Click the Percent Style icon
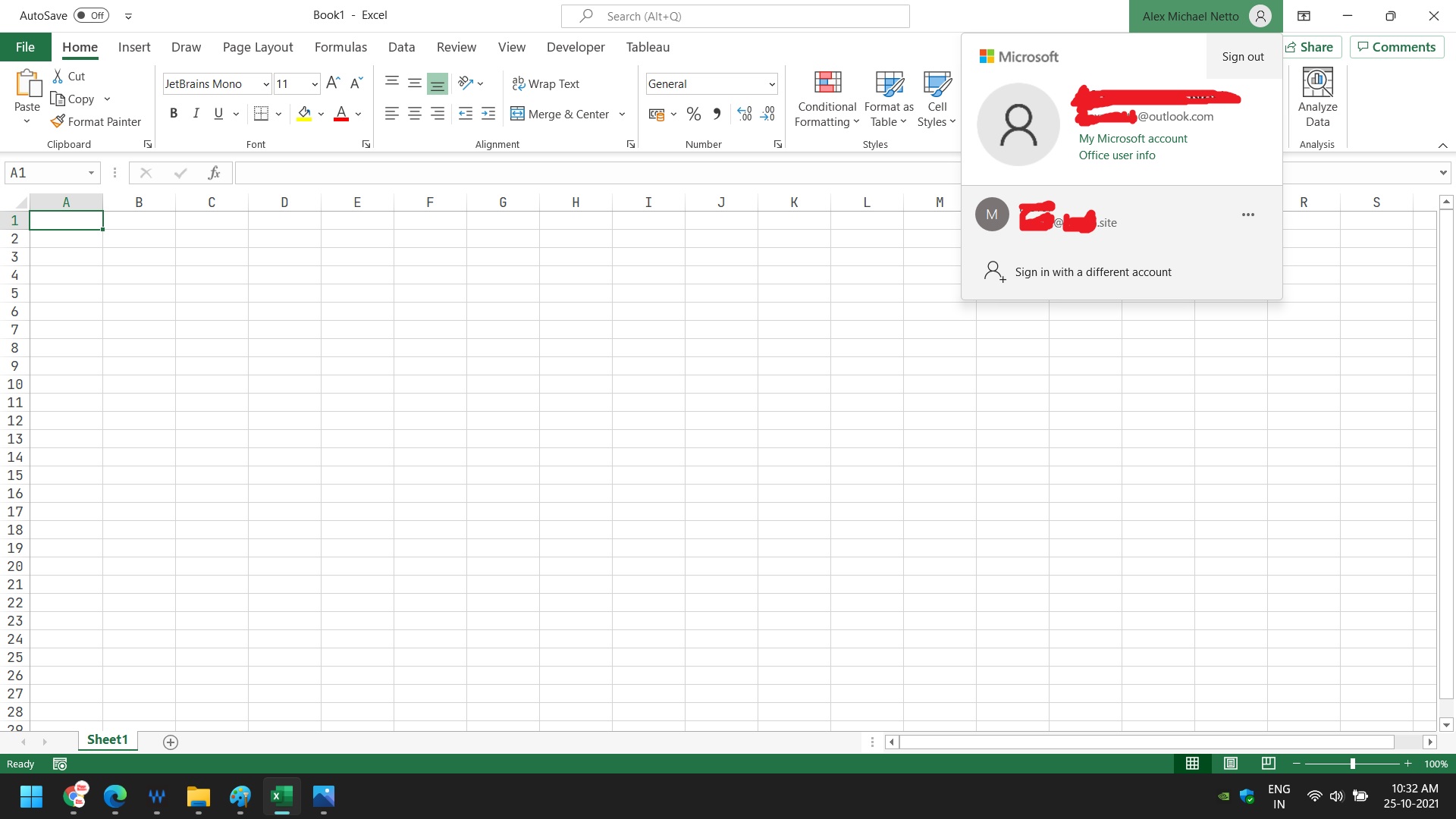This screenshot has width=1456, height=819. (693, 115)
